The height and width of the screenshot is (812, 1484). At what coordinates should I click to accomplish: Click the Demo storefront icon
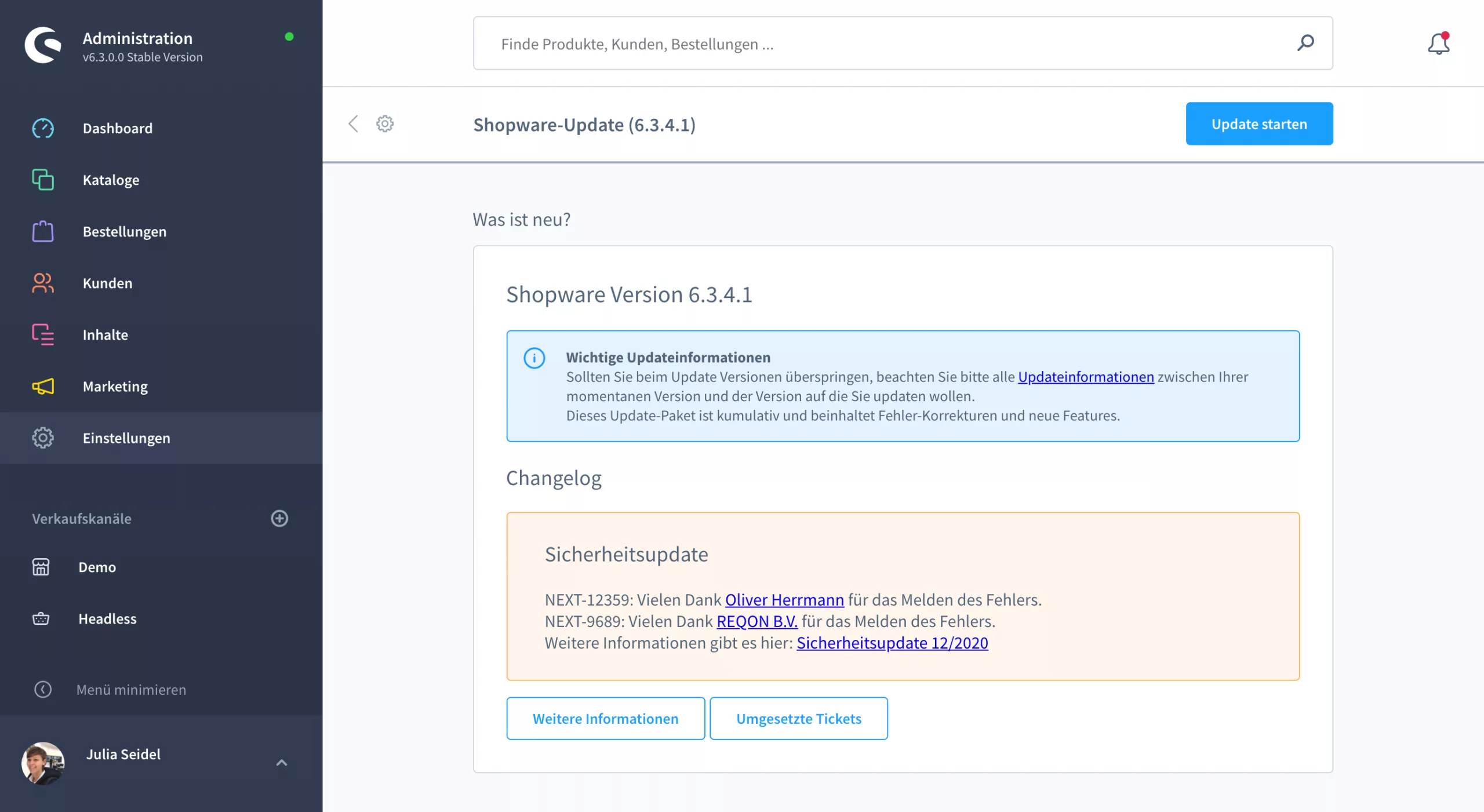click(x=41, y=567)
